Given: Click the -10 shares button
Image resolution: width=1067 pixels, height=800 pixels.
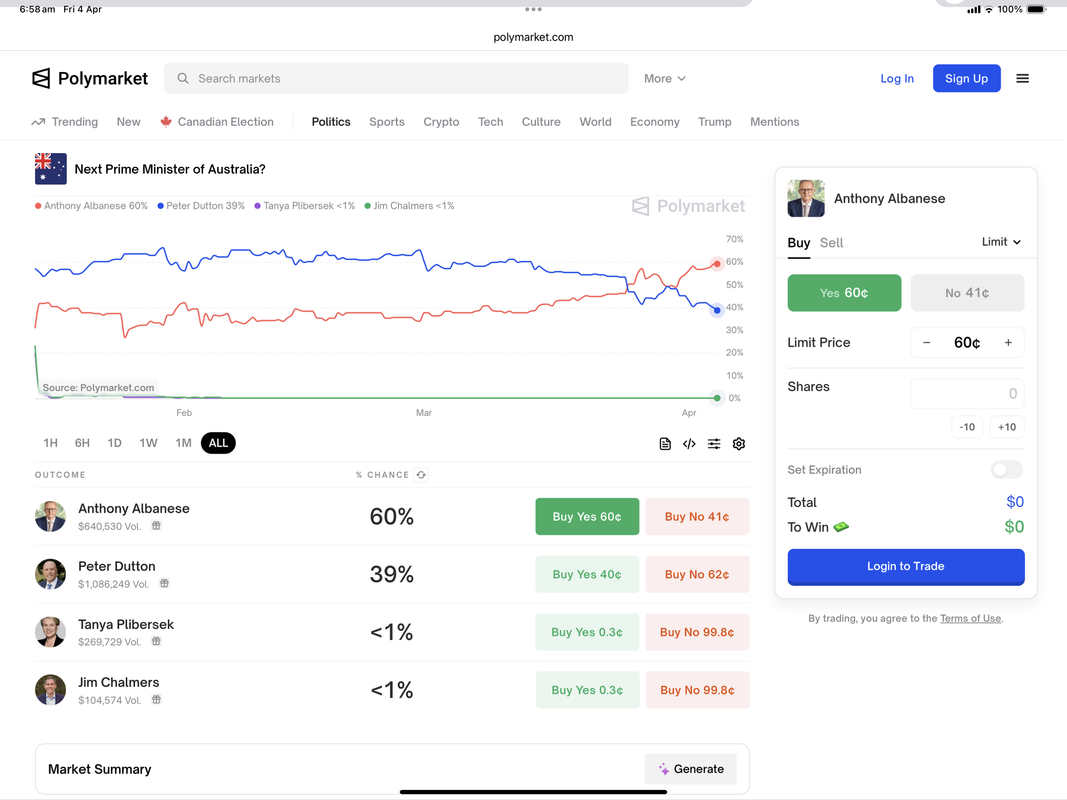Looking at the screenshot, I should coord(967,427).
